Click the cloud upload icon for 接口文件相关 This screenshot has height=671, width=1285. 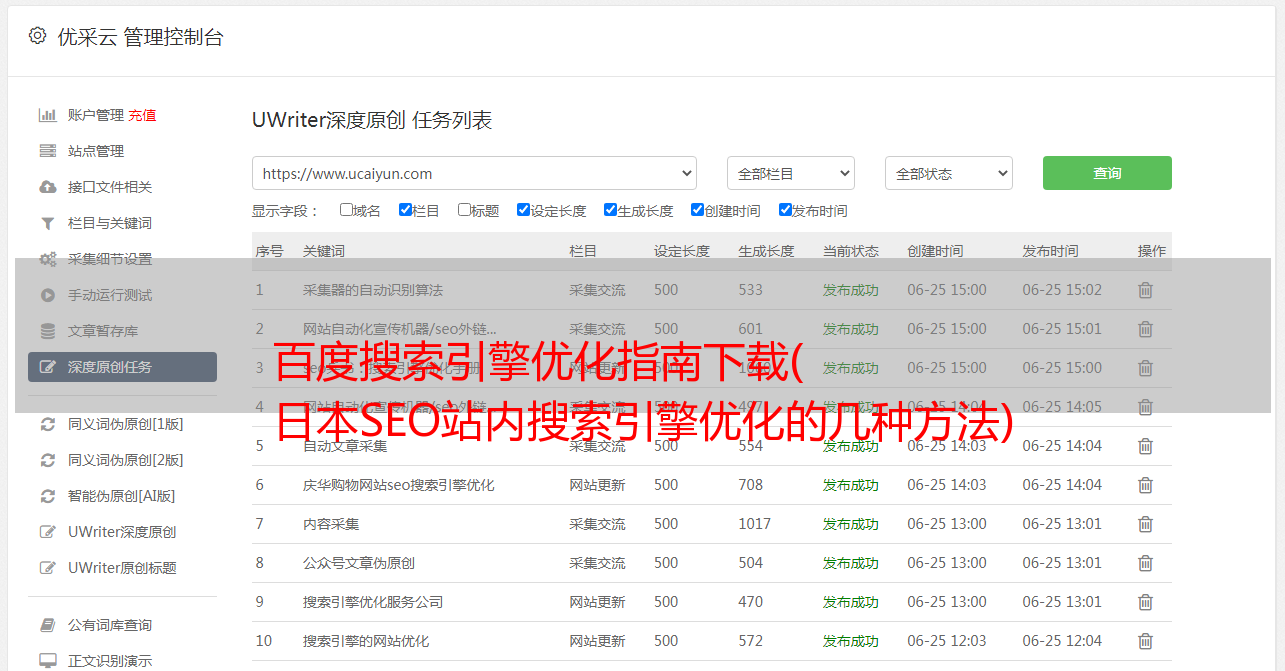(x=47, y=187)
